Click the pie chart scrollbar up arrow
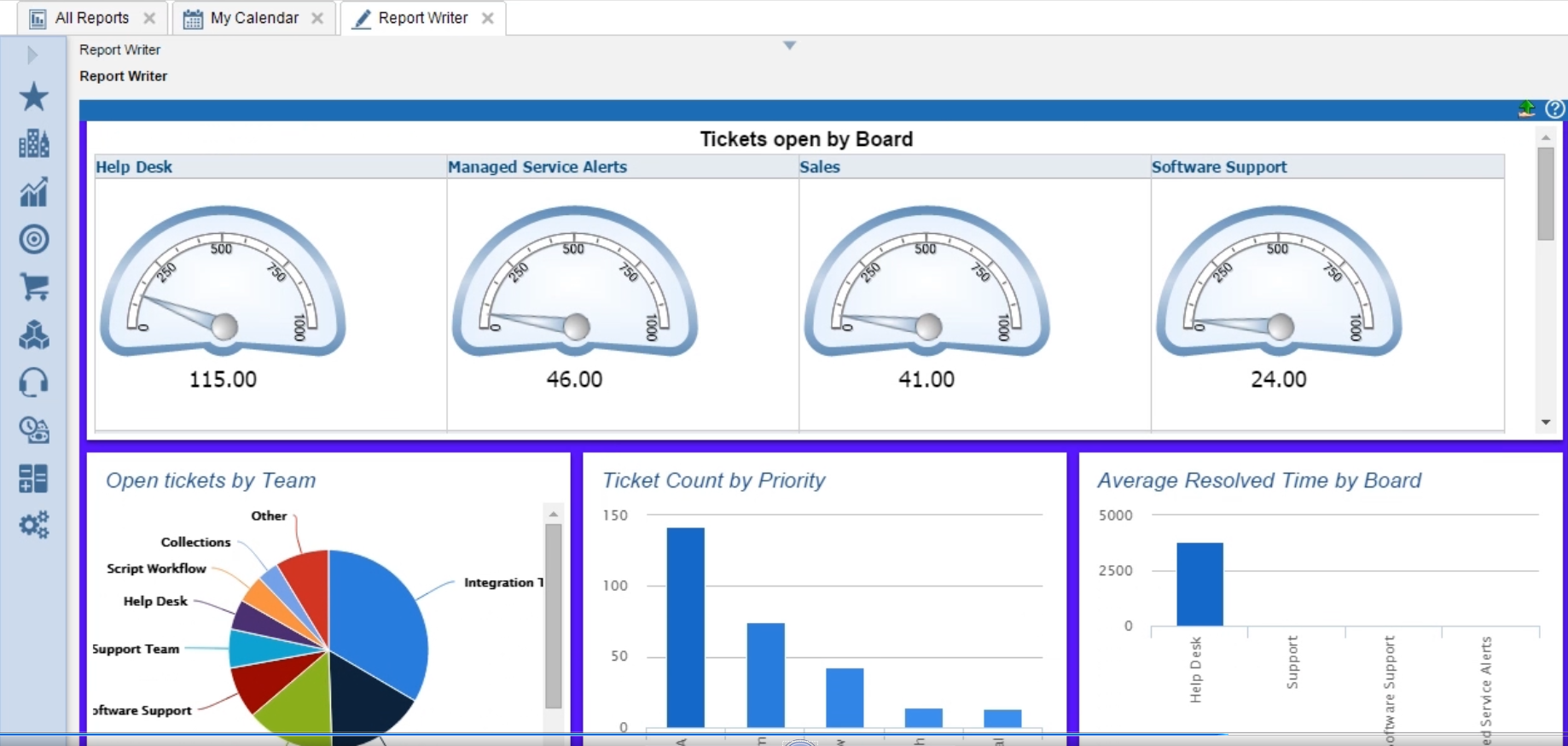 click(554, 514)
